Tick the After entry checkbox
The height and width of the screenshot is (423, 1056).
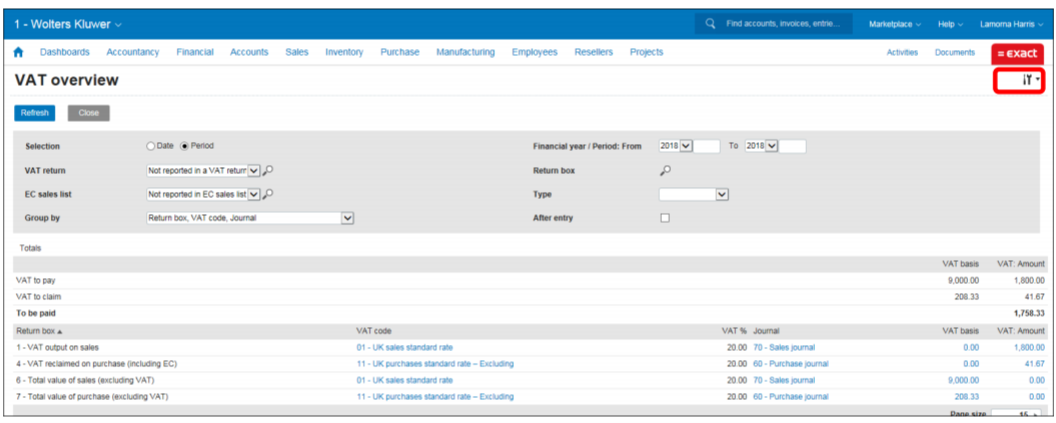tap(665, 218)
